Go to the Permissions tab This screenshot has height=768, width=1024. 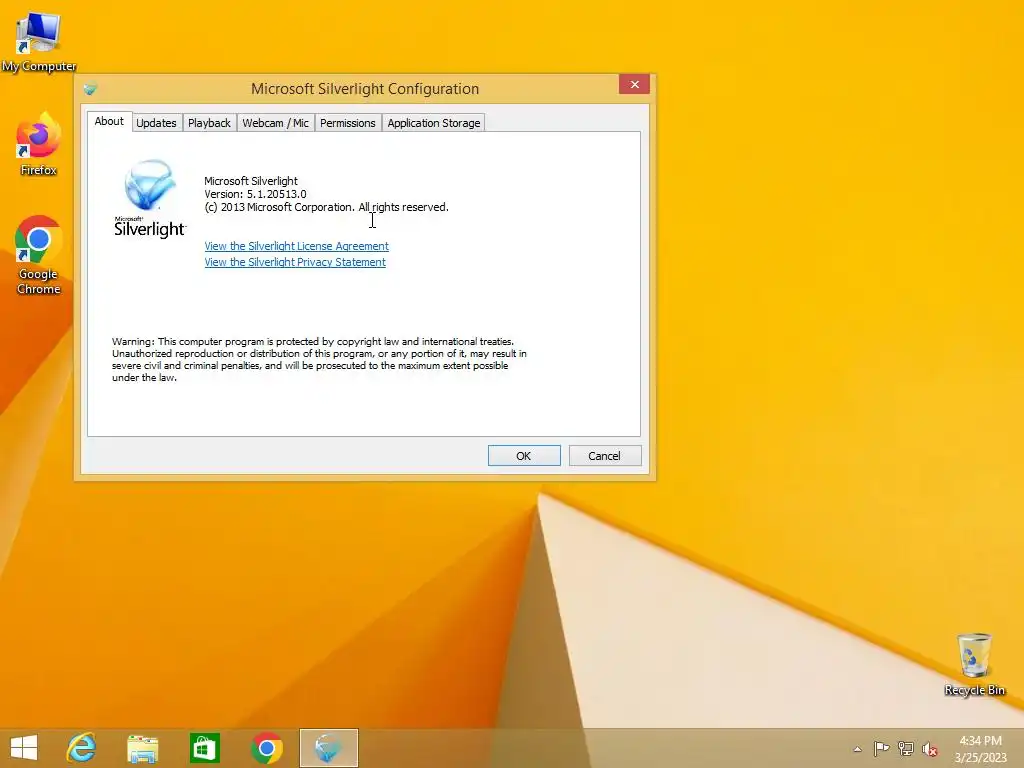(x=347, y=123)
